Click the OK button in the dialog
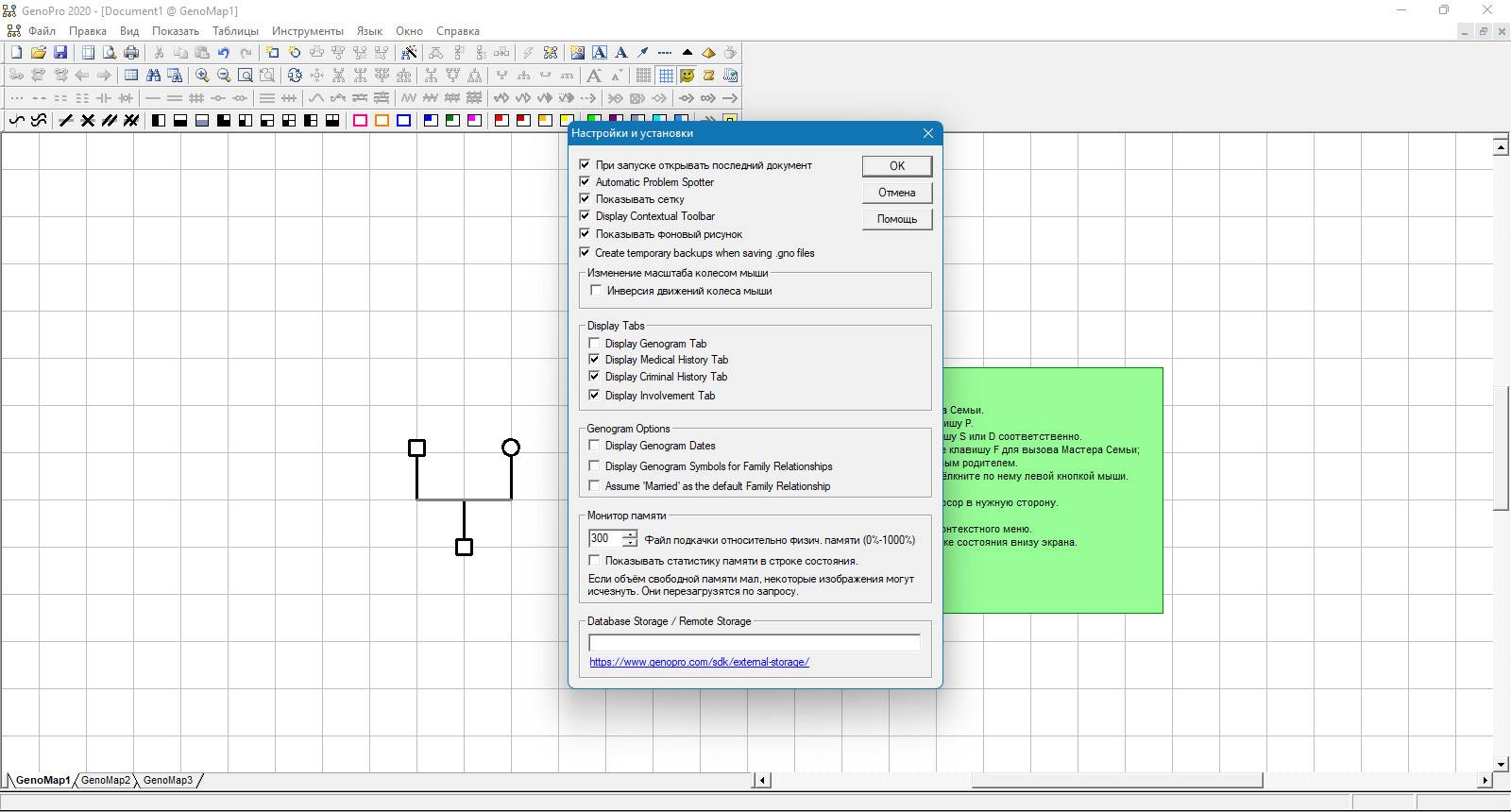Viewport: 1511px width, 812px height. (897, 166)
